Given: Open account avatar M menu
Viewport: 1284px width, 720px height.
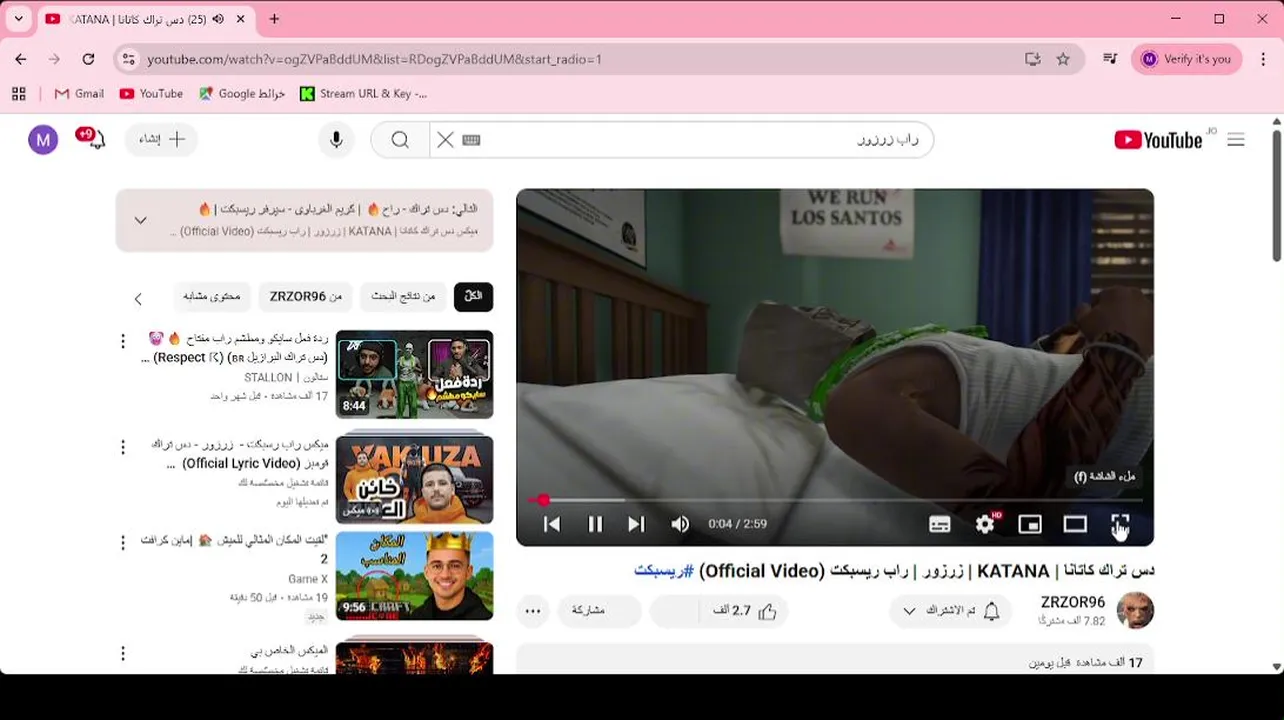Looking at the screenshot, I should tap(43, 140).
